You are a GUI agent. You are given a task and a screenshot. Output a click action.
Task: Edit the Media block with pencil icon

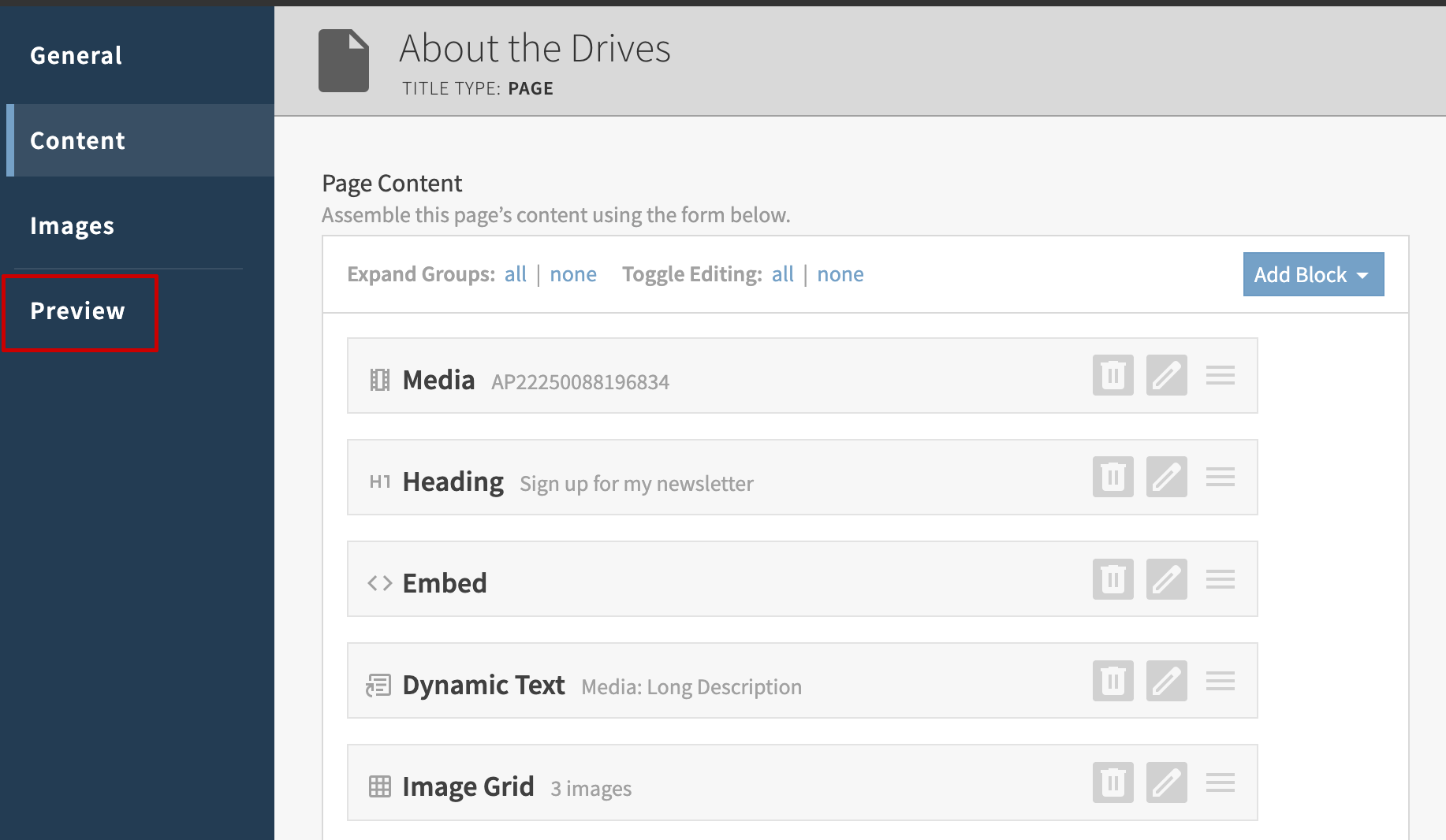click(1166, 375)
